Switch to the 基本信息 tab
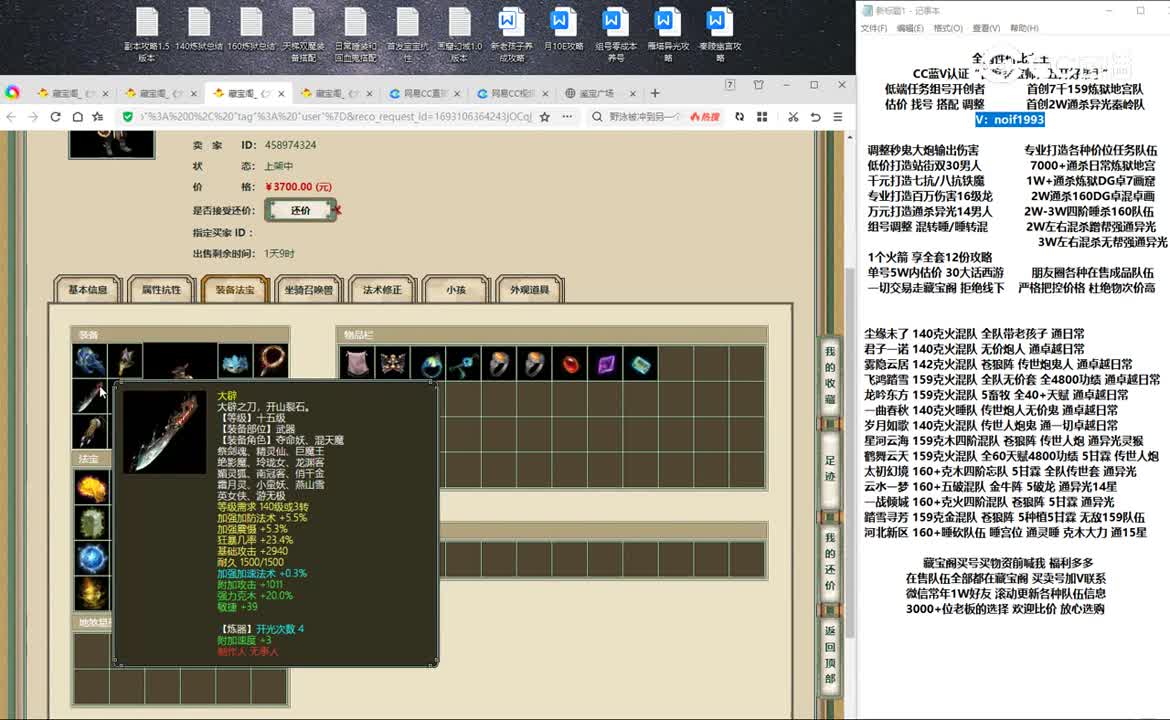The height and width of the screenshot is (720, 1170). pos(88,289)
